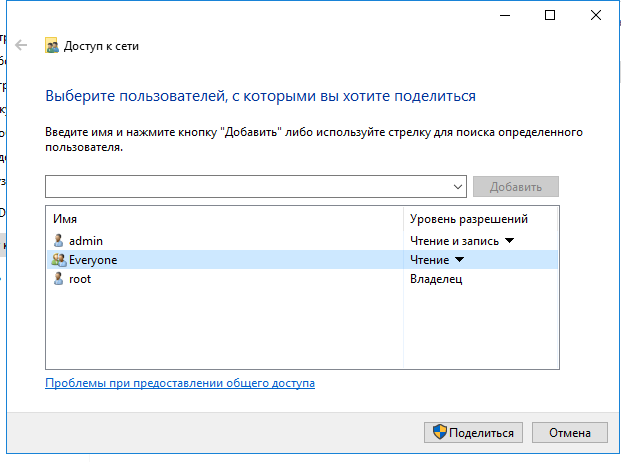Click the Владелец permission for root
621x462 pixels.
click(436, 279)
